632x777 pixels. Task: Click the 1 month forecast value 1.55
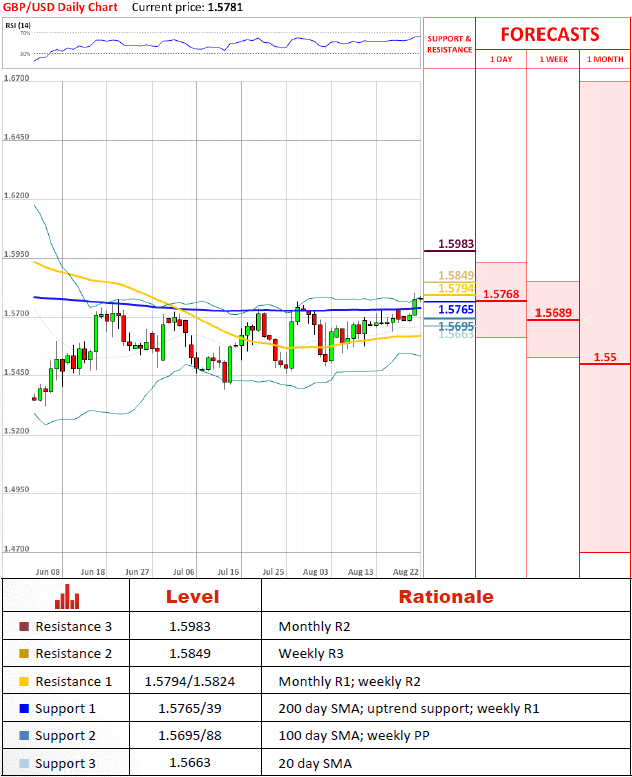click(x=605, y=357)
